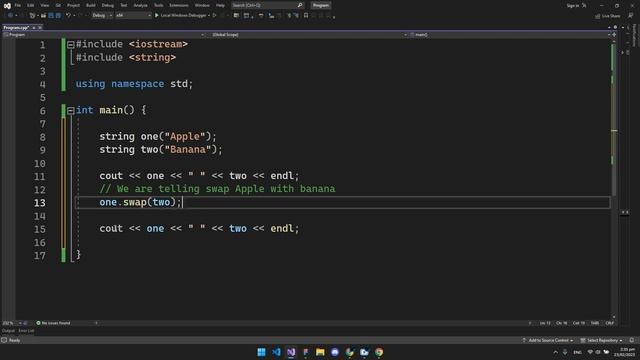Place cursor on line 13 one.swap(two)
The width and height of the screenshot is (640, 360).
(140, 202)
